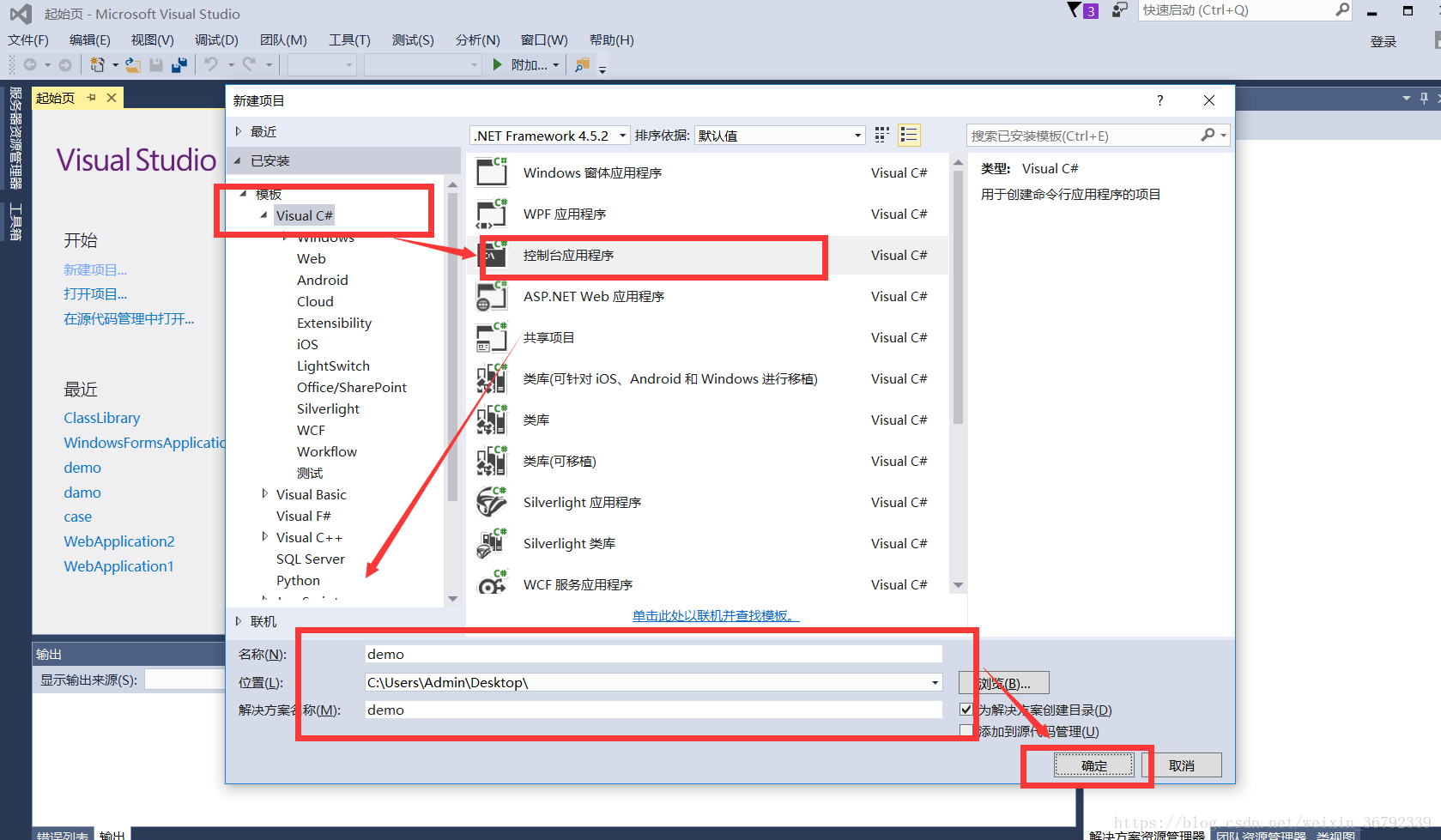Click the dialog help question mark

1159,100
